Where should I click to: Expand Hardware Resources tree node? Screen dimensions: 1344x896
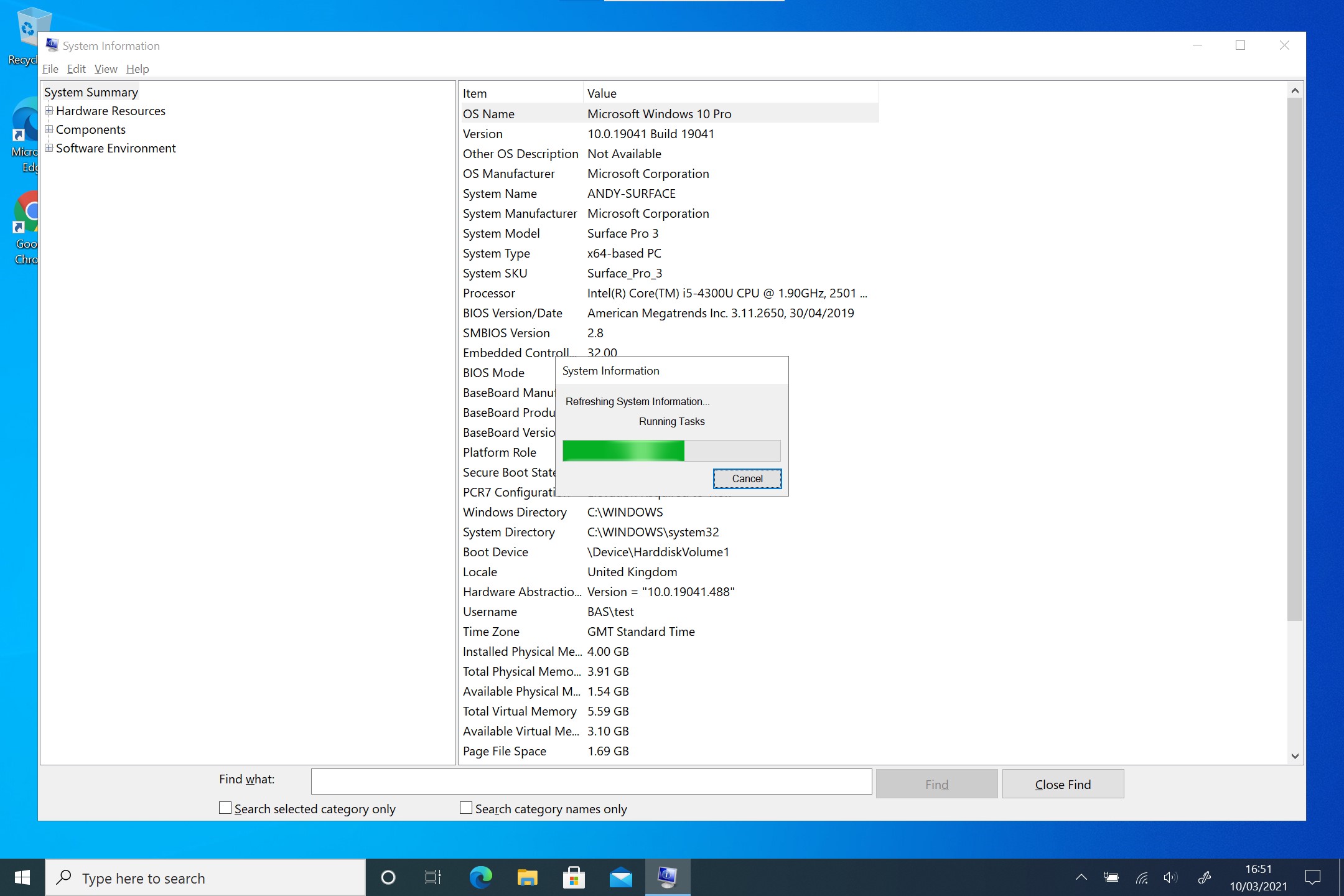(x=49, y=111)
